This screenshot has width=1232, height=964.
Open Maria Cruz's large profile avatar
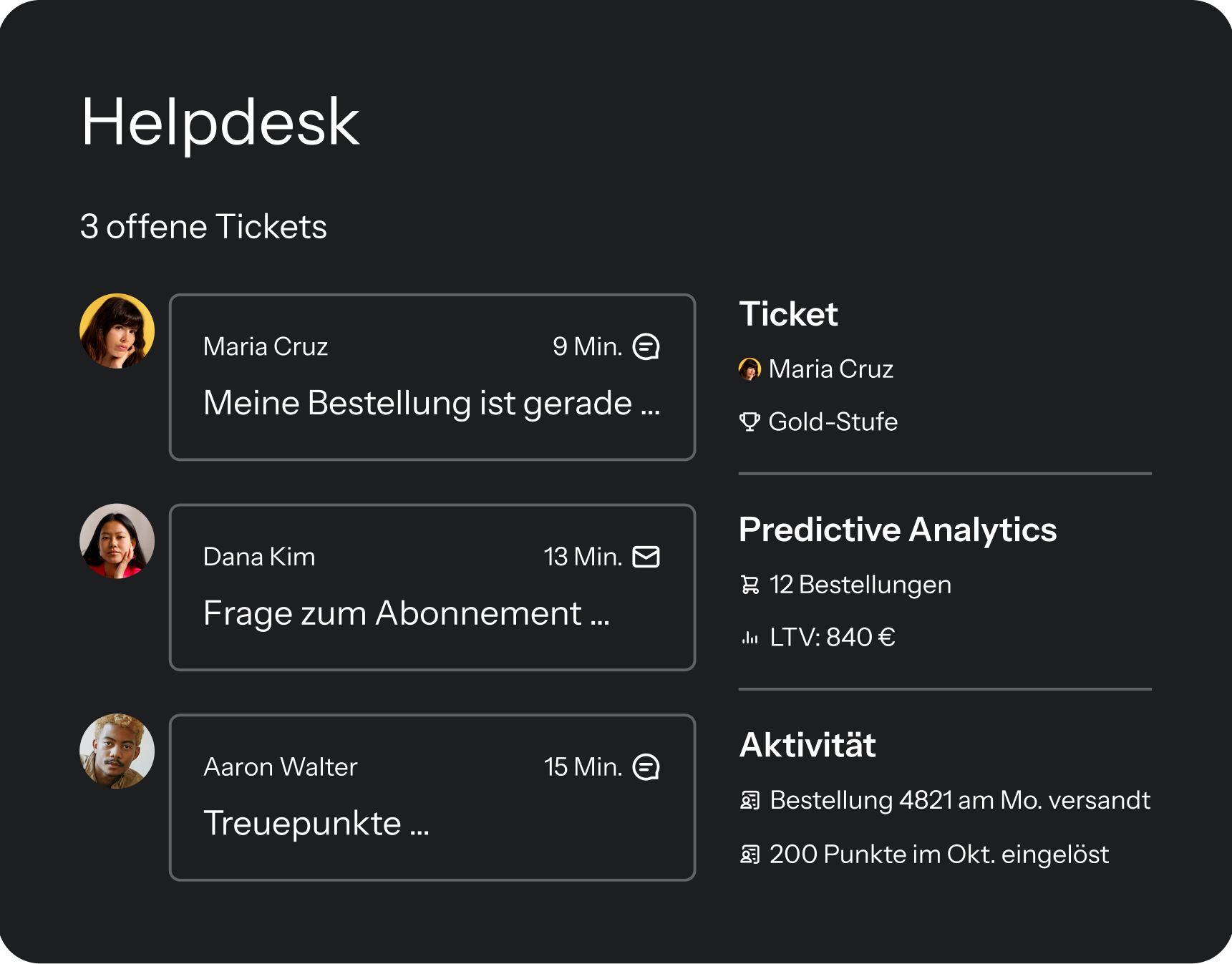point(117,331)
